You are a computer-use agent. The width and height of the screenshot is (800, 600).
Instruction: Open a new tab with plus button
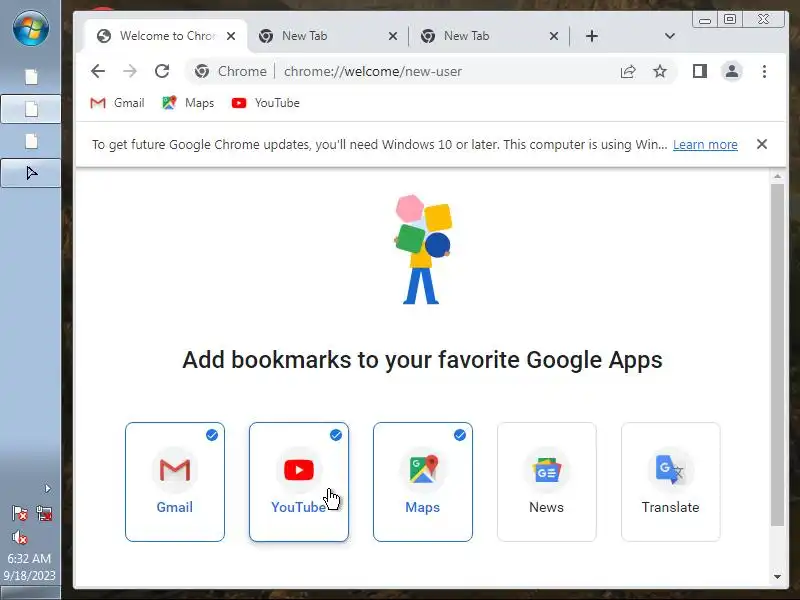tap(592, 36)
